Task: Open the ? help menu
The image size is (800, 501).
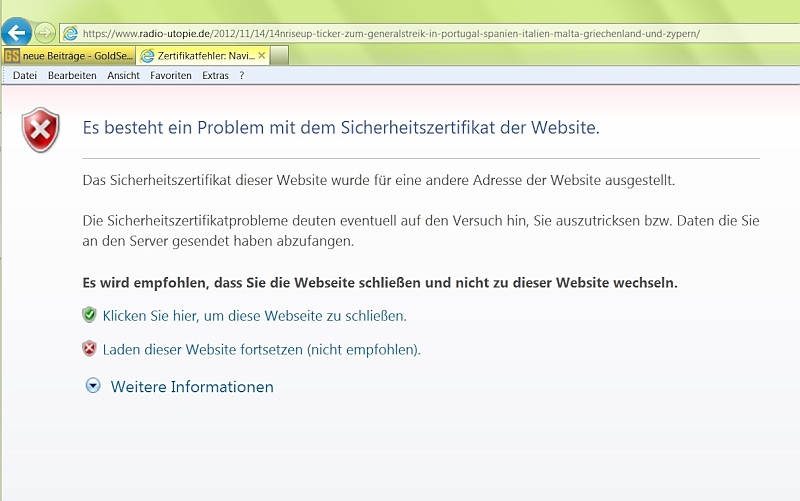Action: (x=242, y=76)
